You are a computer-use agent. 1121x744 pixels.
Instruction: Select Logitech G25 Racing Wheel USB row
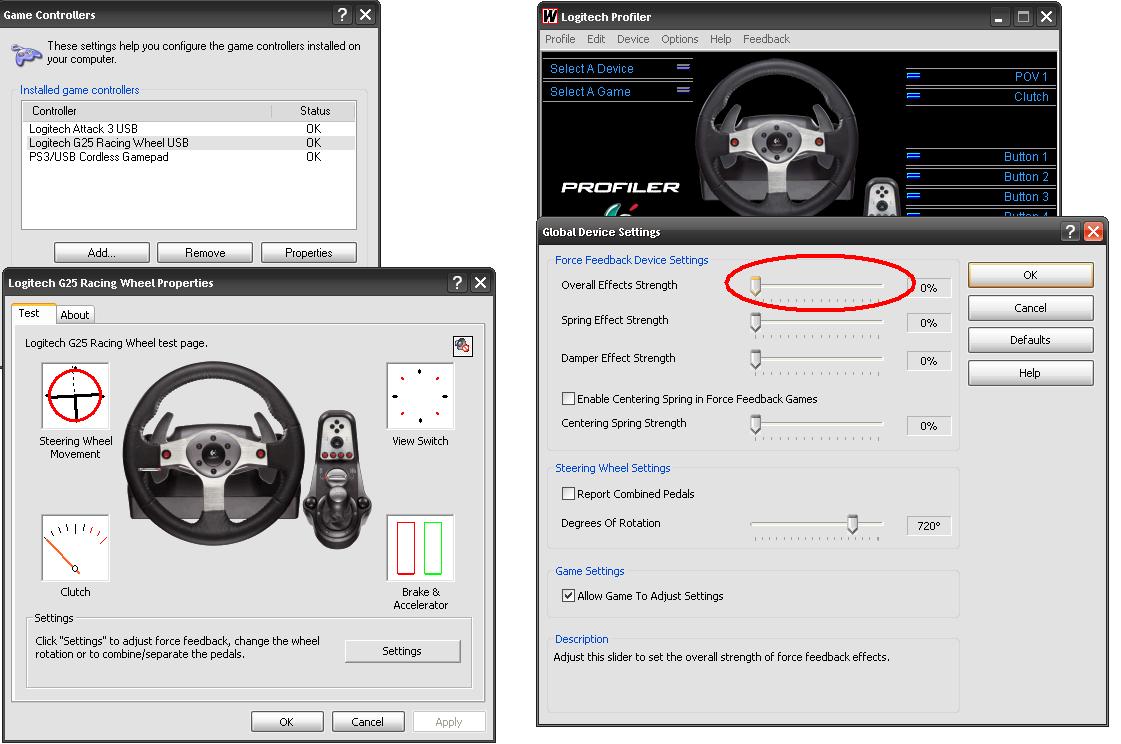189,143
